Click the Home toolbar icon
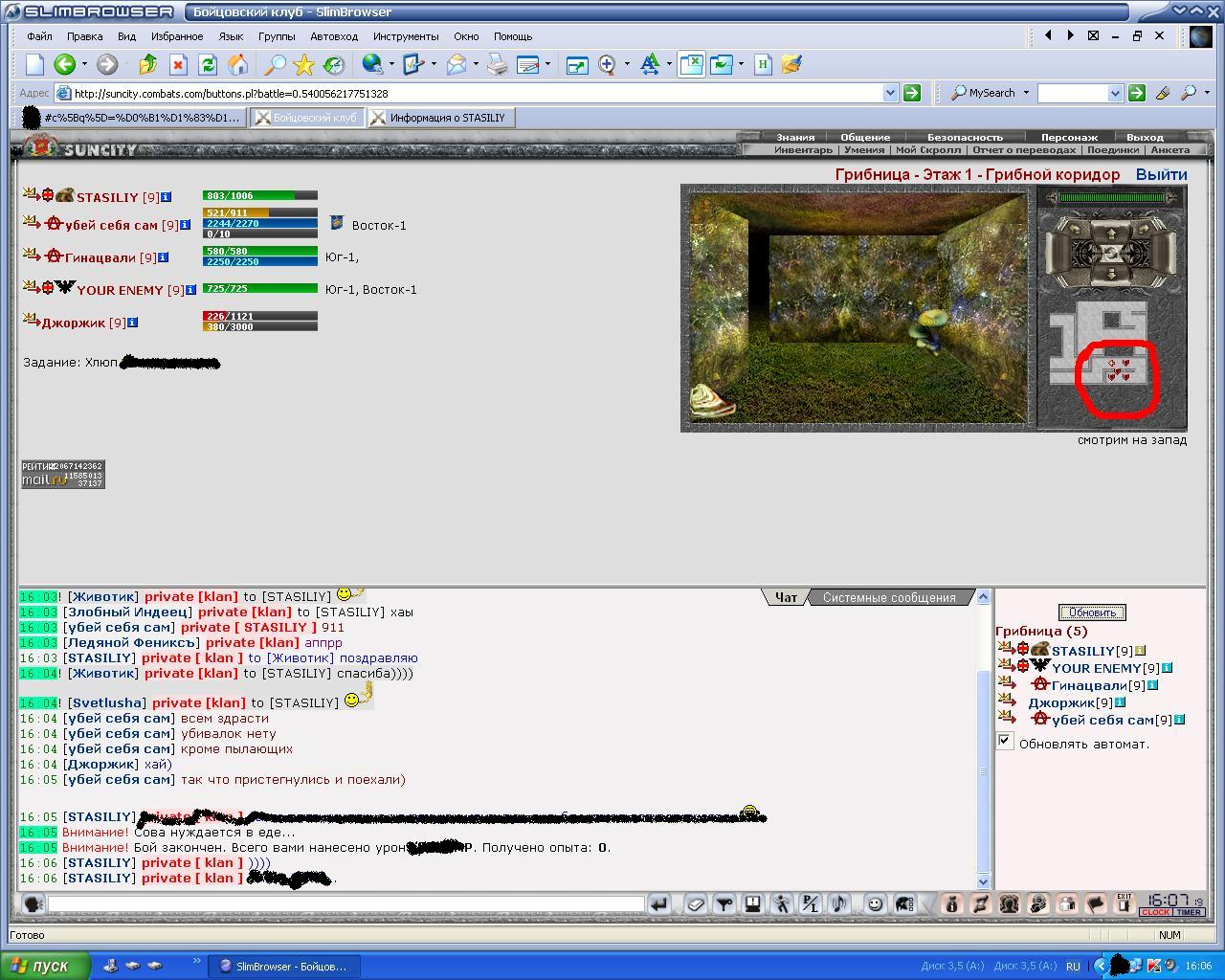The height and width of the screenshot is (980, 1225). coord(237,64)
